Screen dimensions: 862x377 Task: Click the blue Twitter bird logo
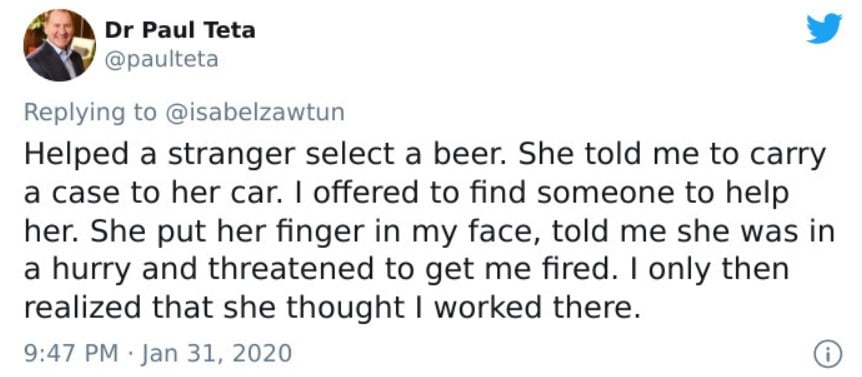point(824,29)
